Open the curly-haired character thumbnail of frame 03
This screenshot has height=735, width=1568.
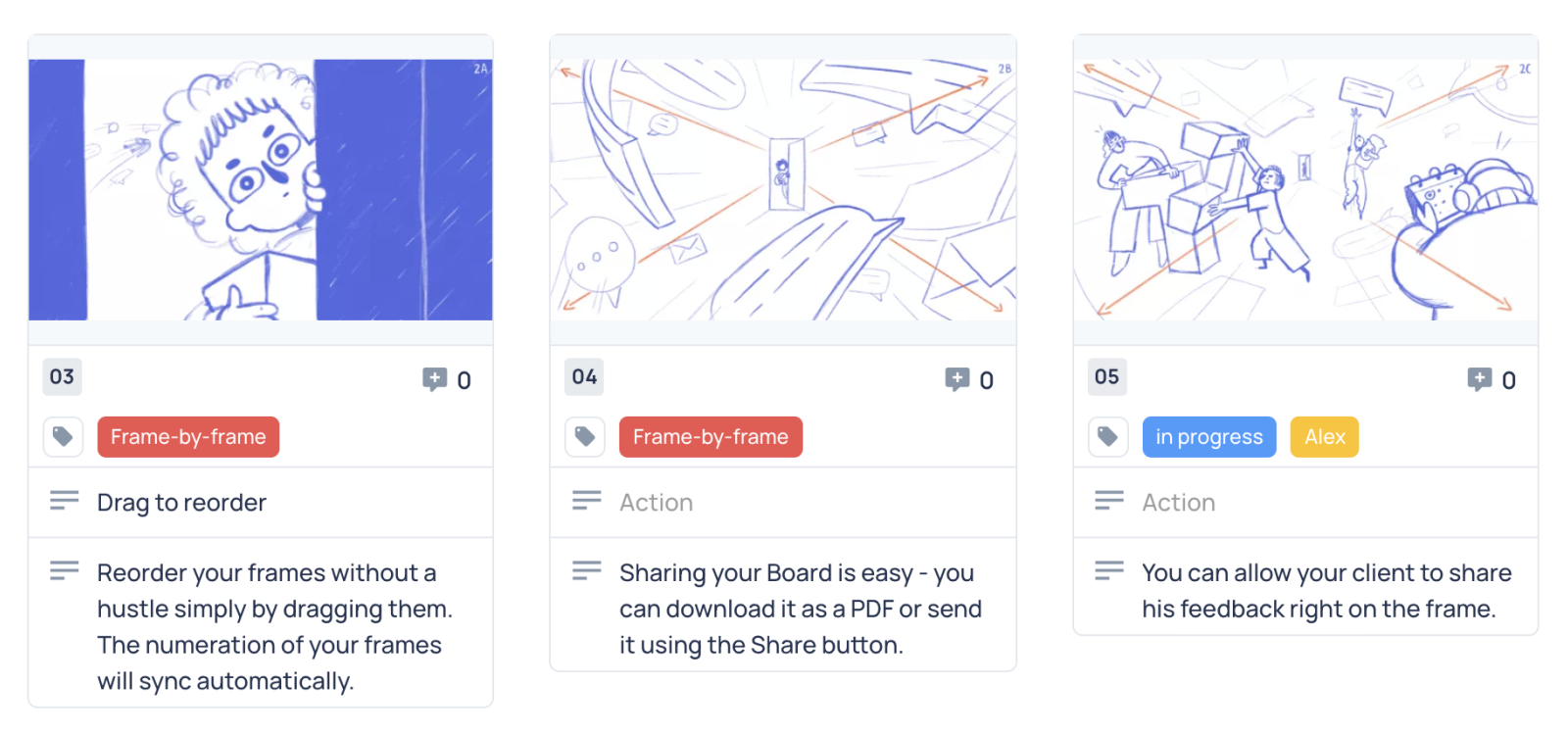[261, 189]
